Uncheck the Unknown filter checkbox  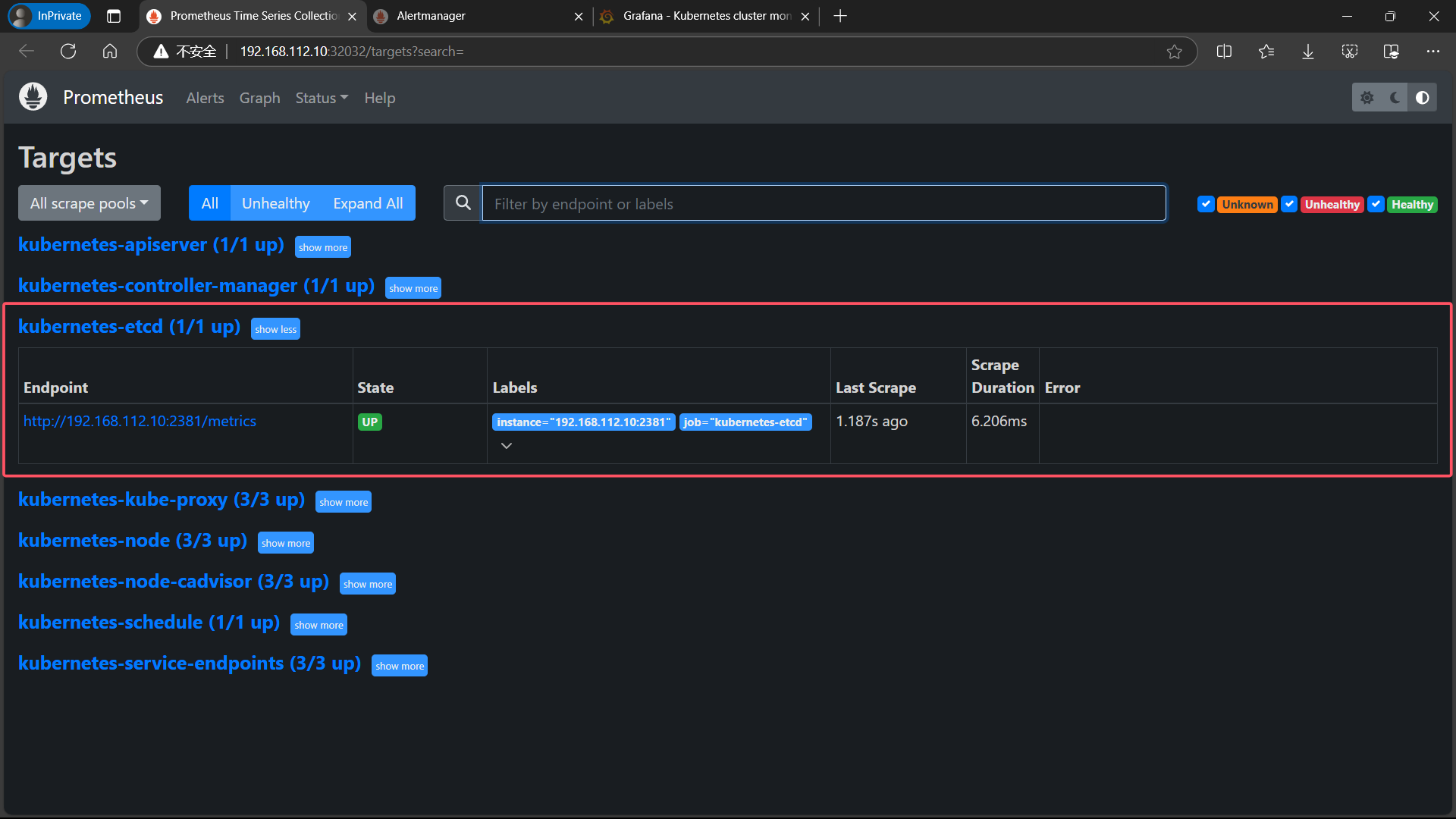point(1206,204)
